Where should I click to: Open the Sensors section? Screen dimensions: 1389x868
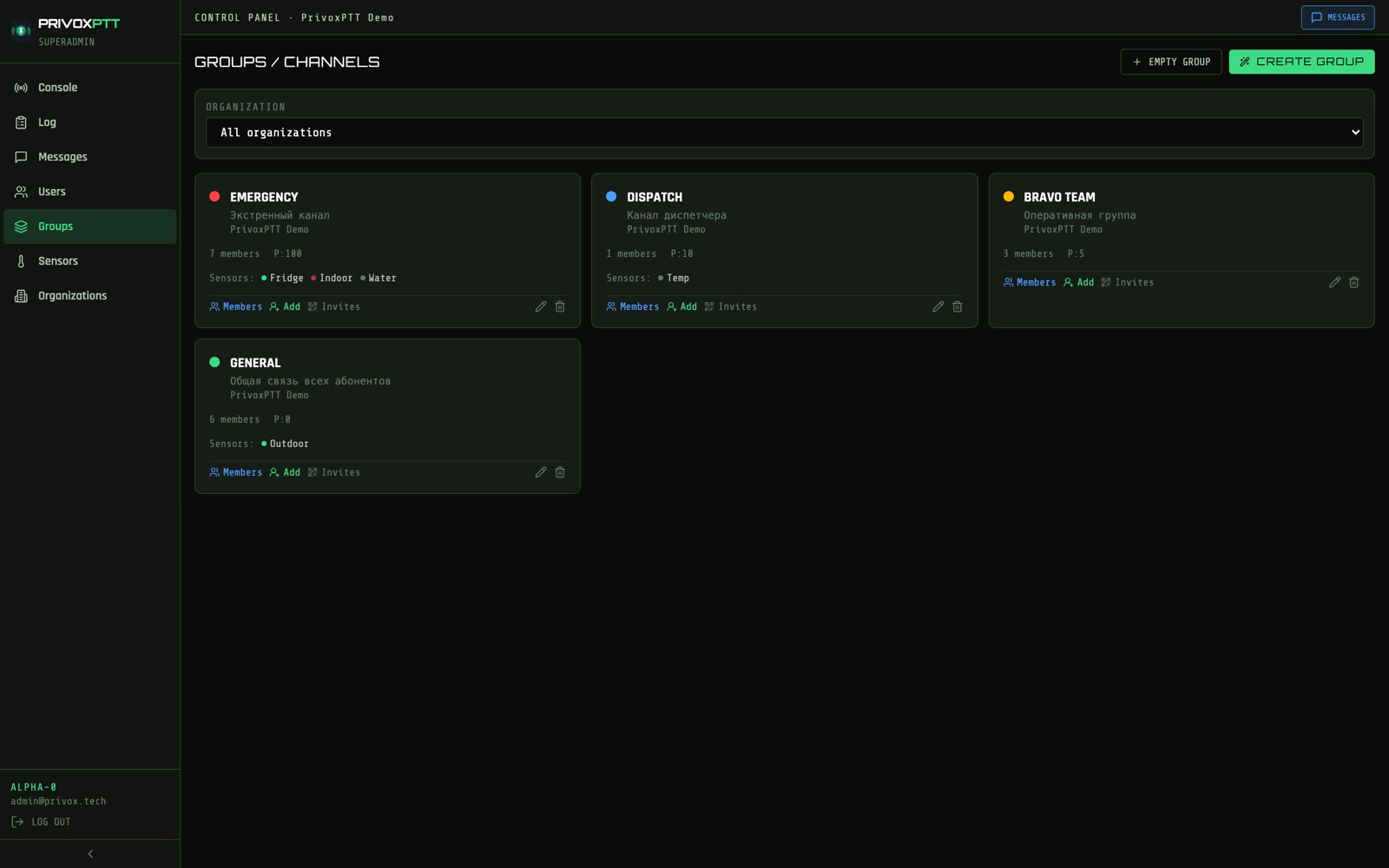pos(90,261)
